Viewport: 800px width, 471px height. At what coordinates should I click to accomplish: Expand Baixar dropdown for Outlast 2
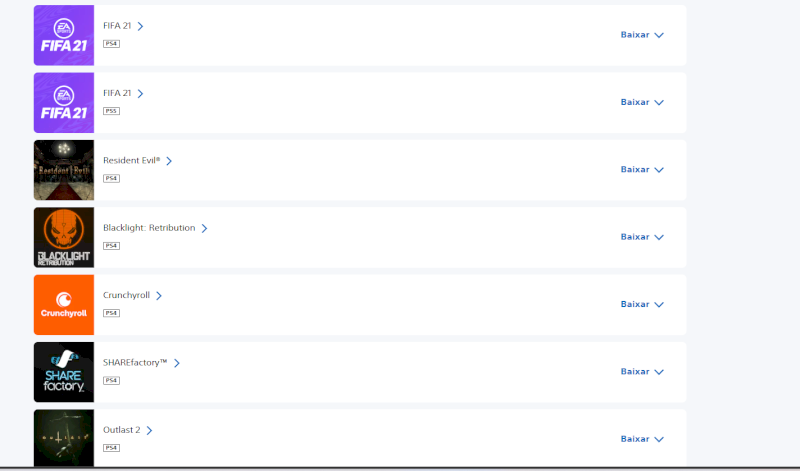642,439
